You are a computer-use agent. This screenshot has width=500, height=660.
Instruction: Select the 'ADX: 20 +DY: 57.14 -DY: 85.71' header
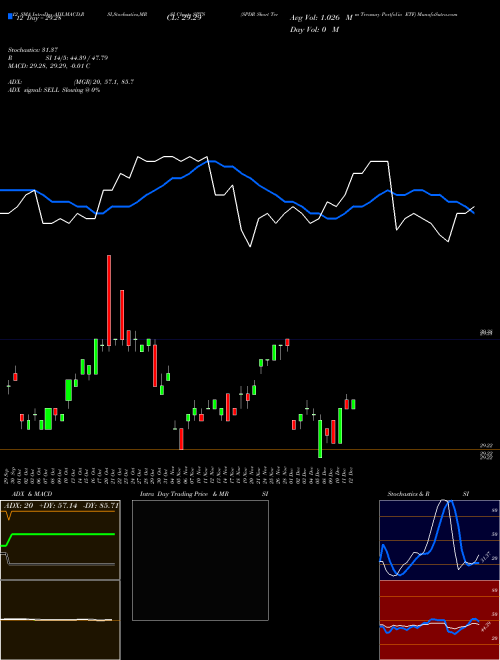[x=61, y=505]
